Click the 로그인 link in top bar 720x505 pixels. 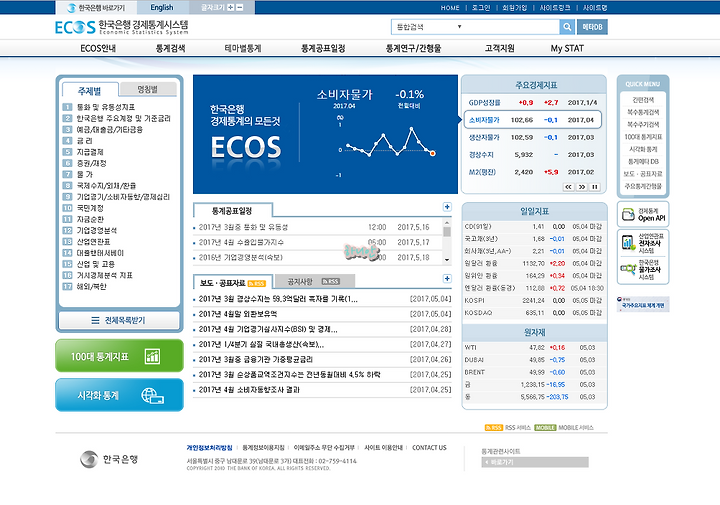[x=481, y=8]
